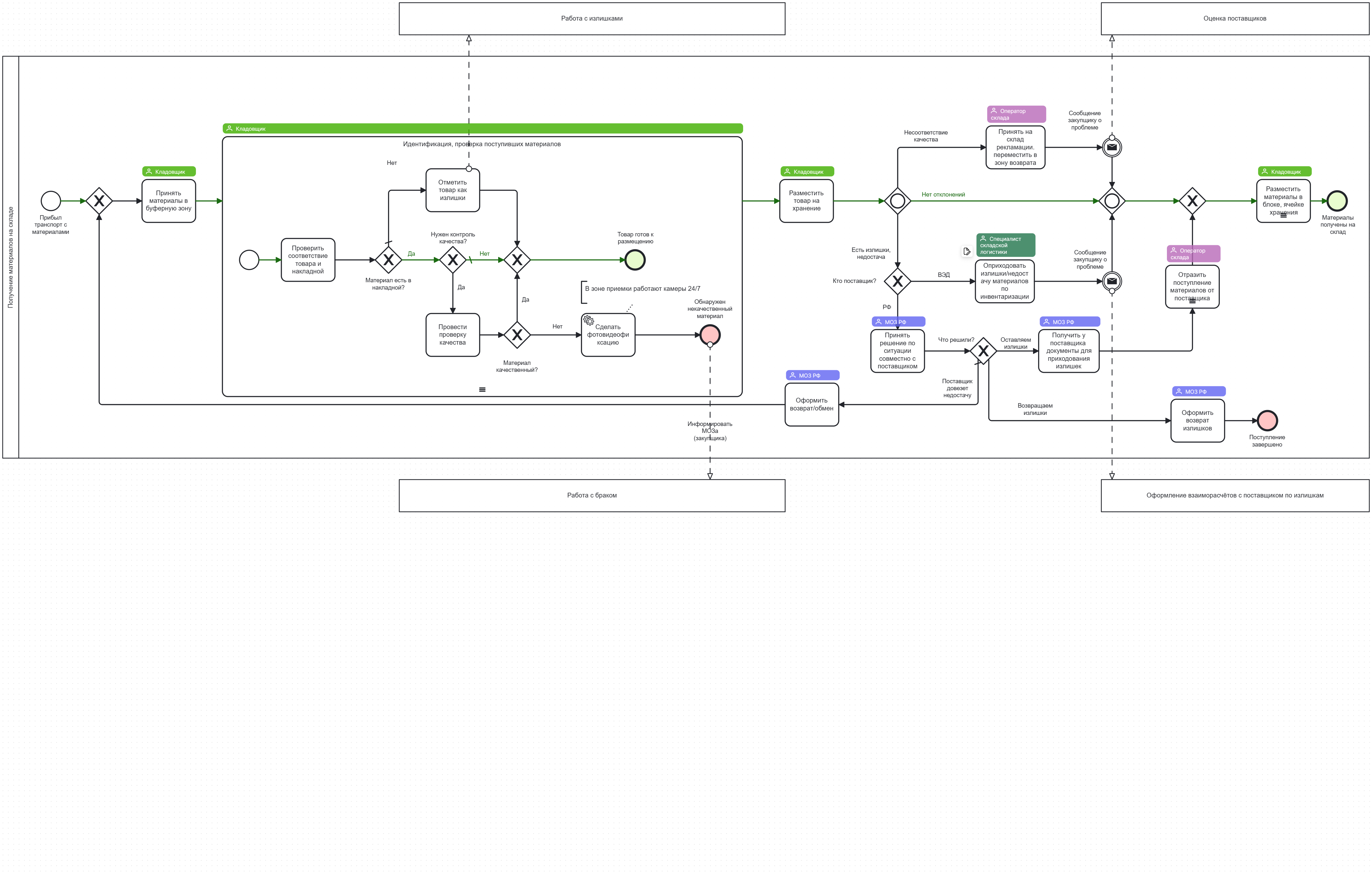Select the Нужен контроль качества? gateway

[x=453, y=260]
